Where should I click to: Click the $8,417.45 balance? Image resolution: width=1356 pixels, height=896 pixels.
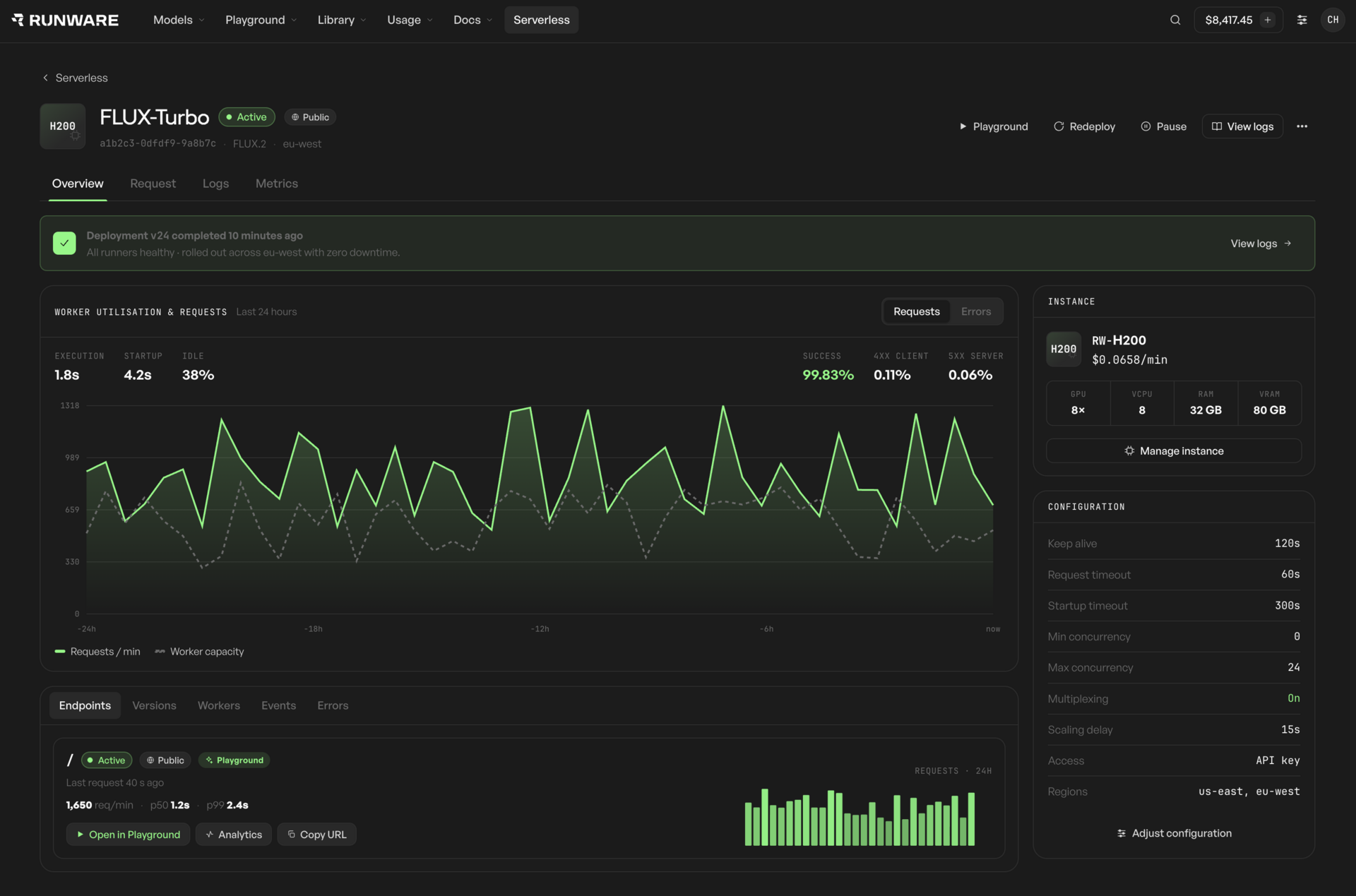tap(1229, 20)
